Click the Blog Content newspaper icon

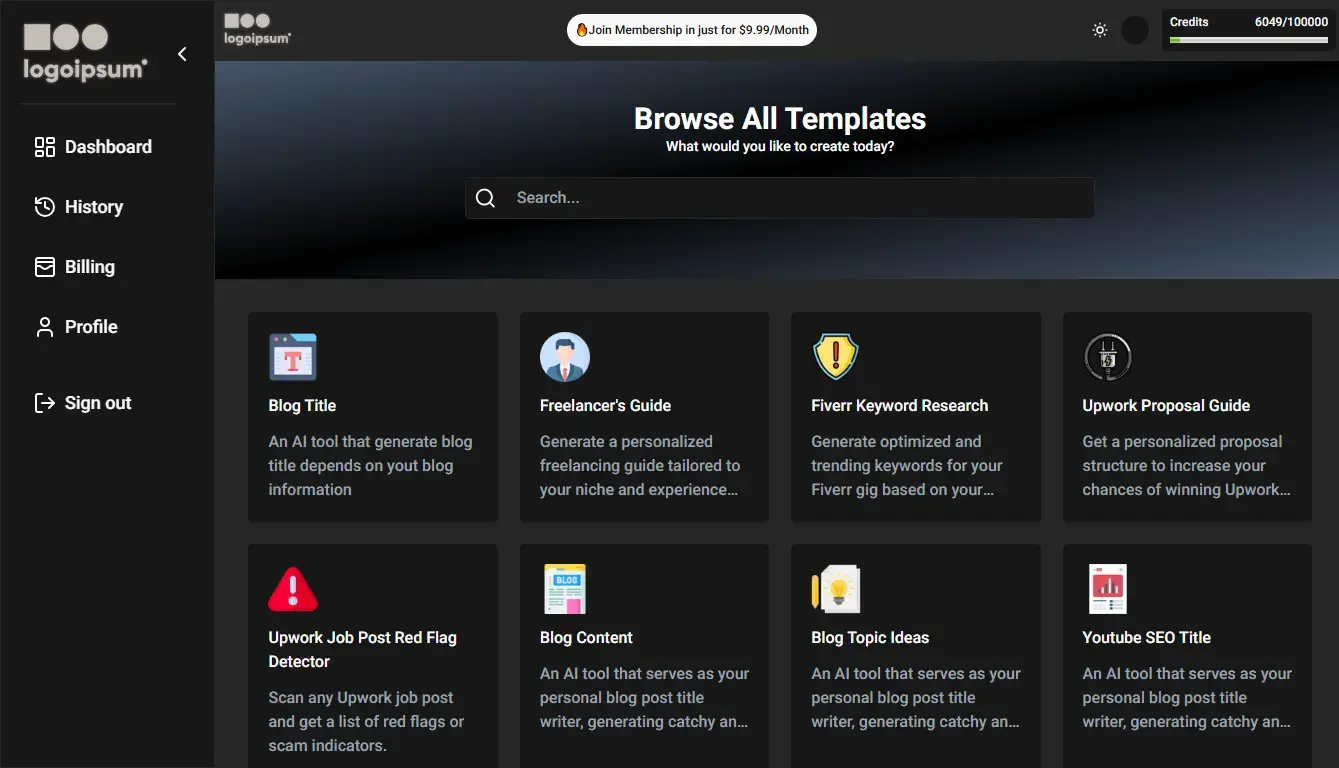click(564, 589)
